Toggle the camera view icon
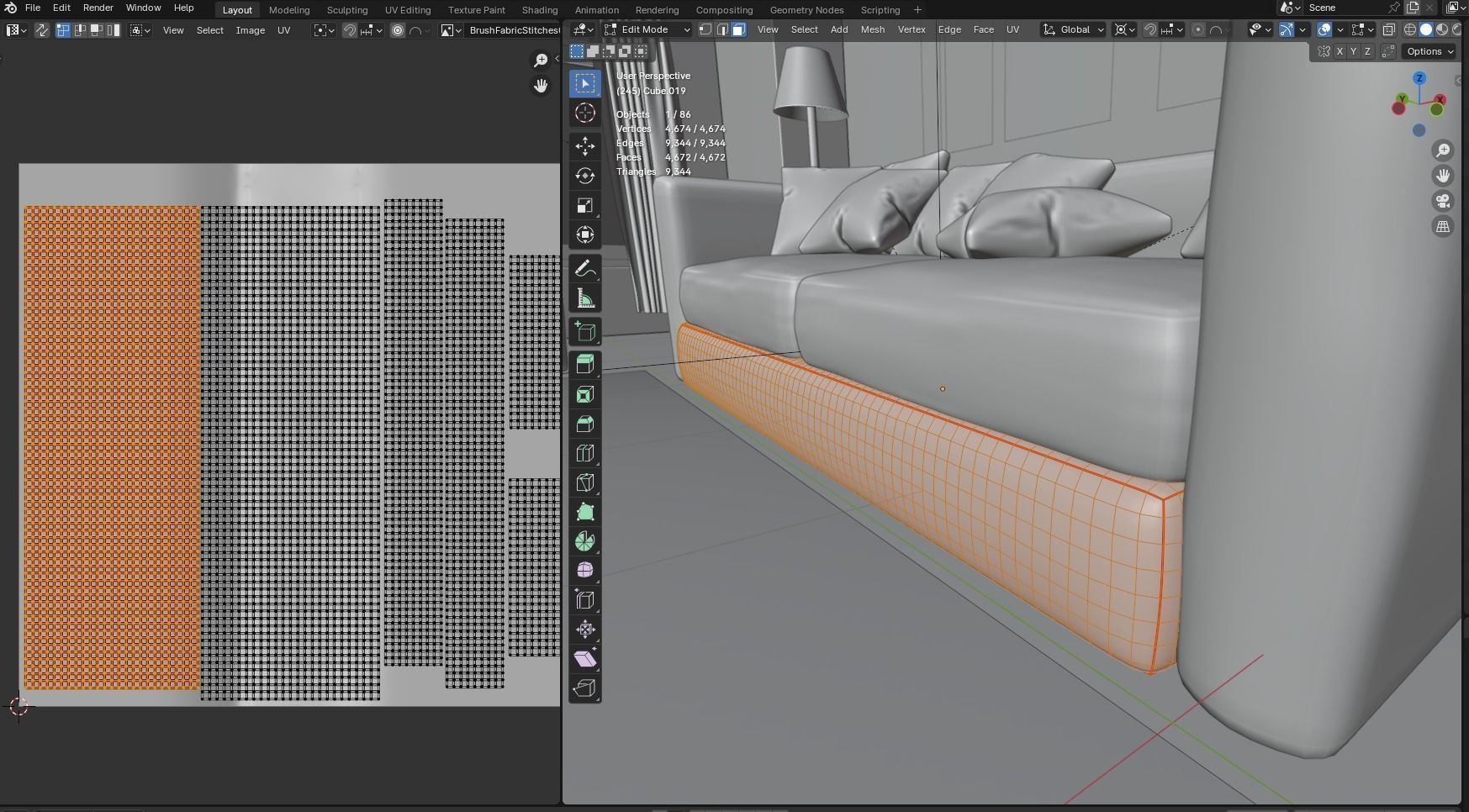 click(x=1443, y=201)
